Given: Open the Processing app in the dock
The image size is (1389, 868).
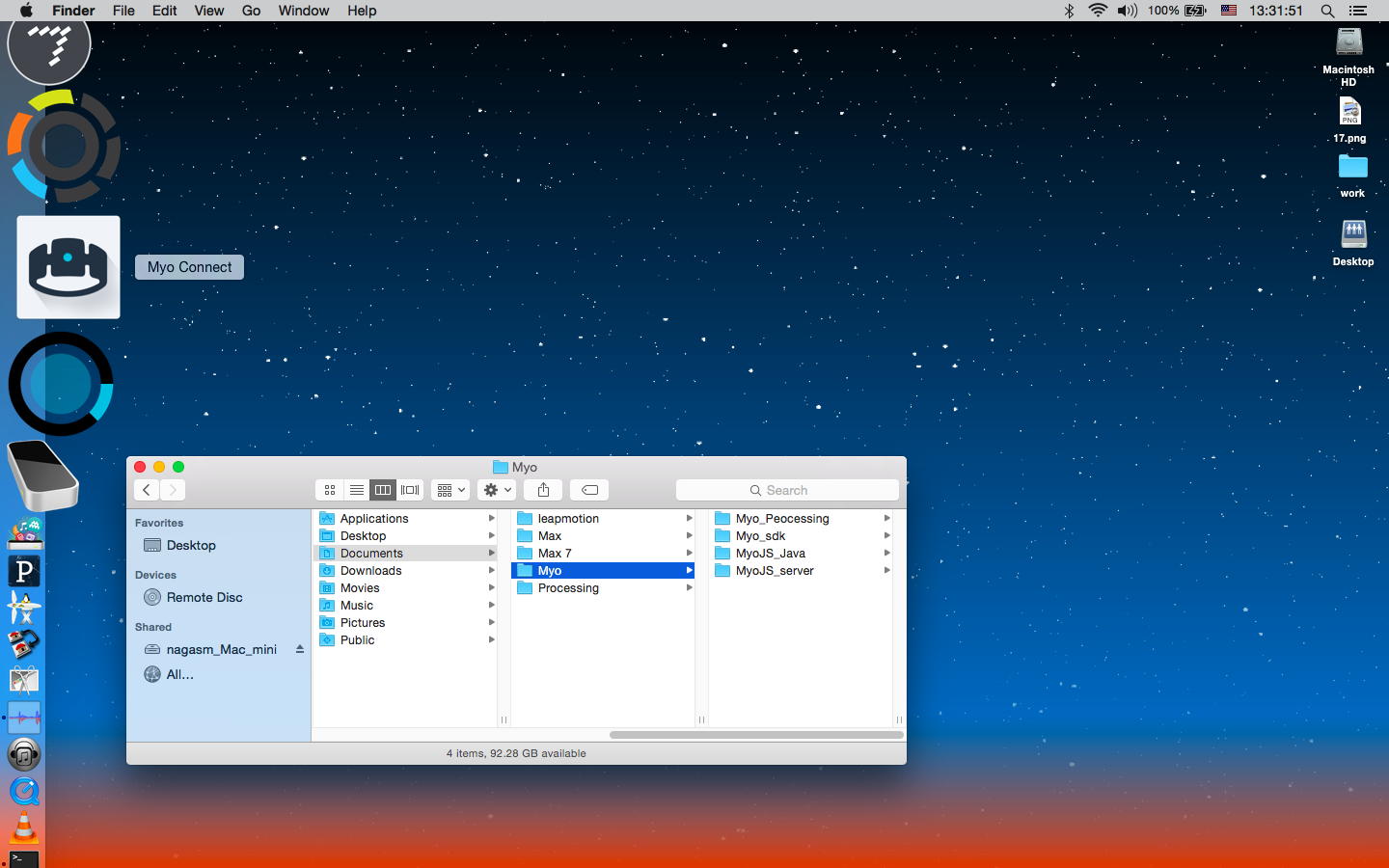Looking at the screenshot, I should click(24, 571).
